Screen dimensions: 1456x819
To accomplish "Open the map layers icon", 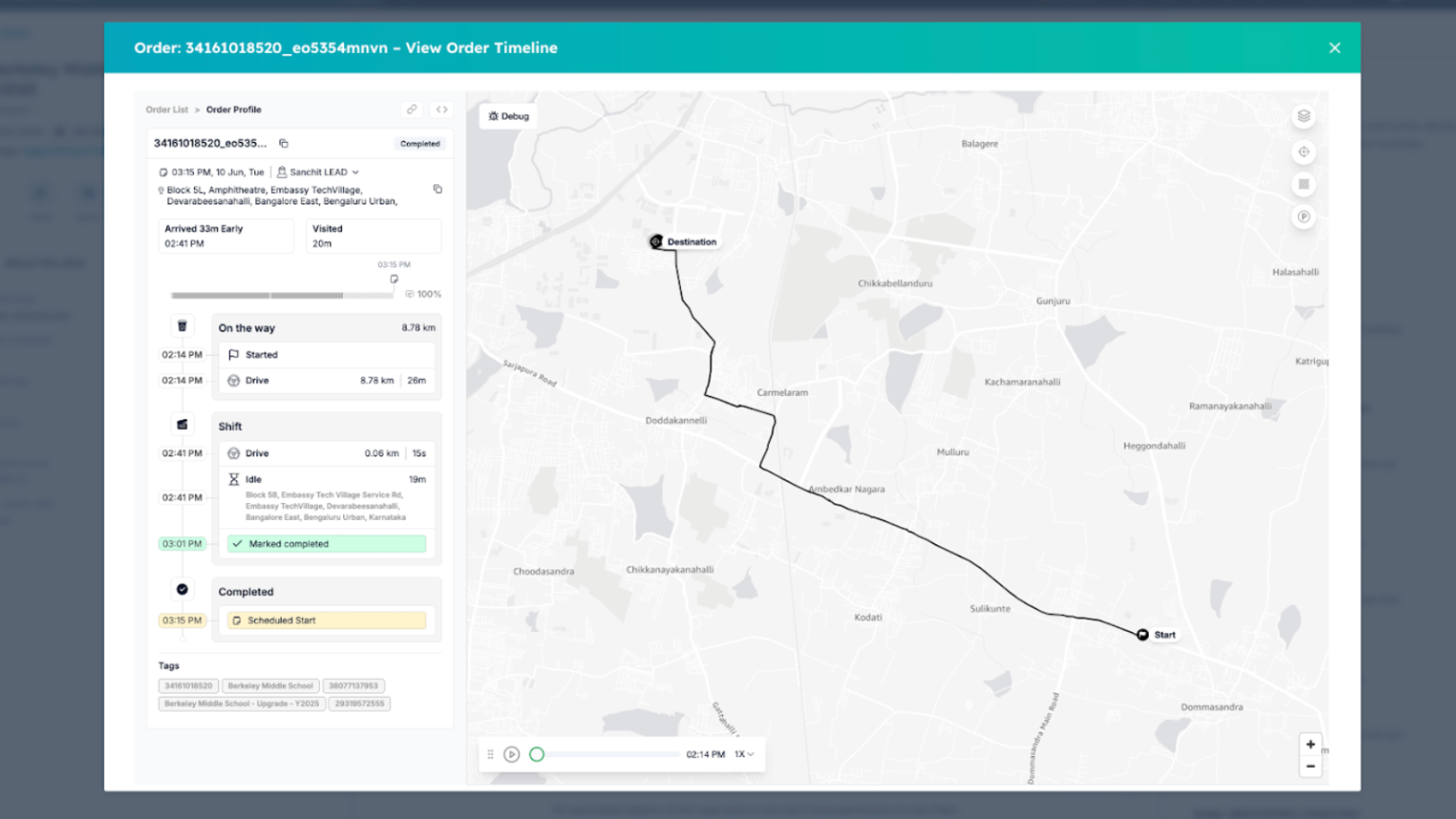I will click(1303, 116).
